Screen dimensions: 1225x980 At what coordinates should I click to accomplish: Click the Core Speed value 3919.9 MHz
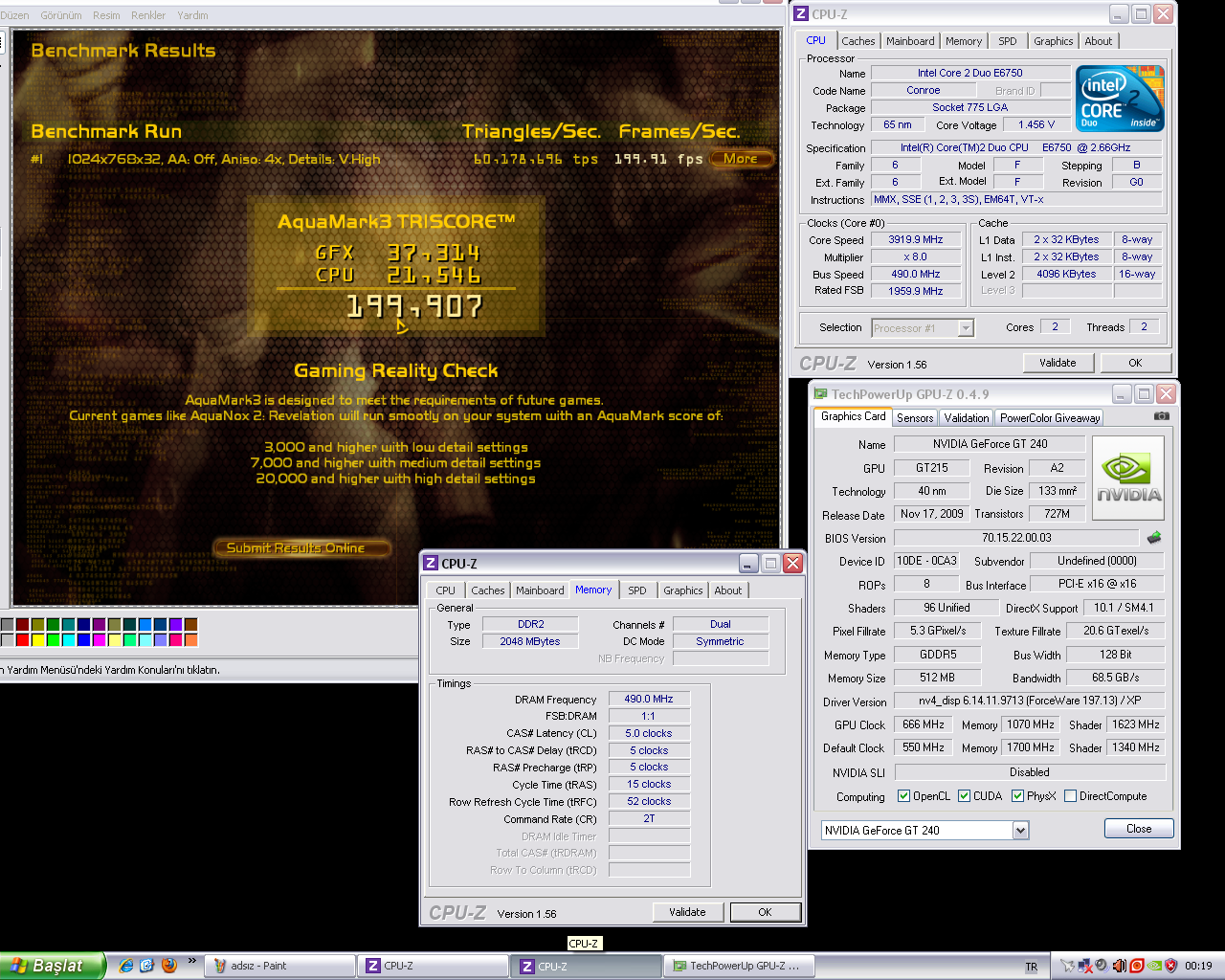[916, 240]
